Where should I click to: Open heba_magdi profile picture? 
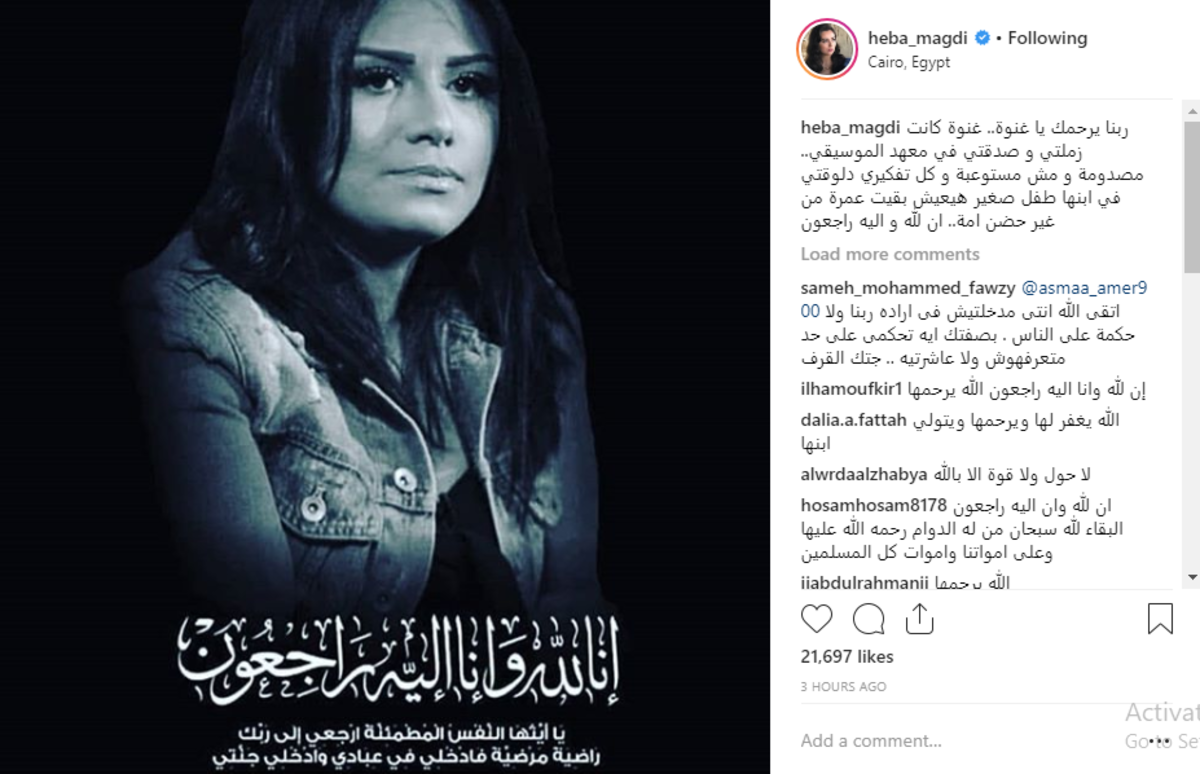coord(826,48)
